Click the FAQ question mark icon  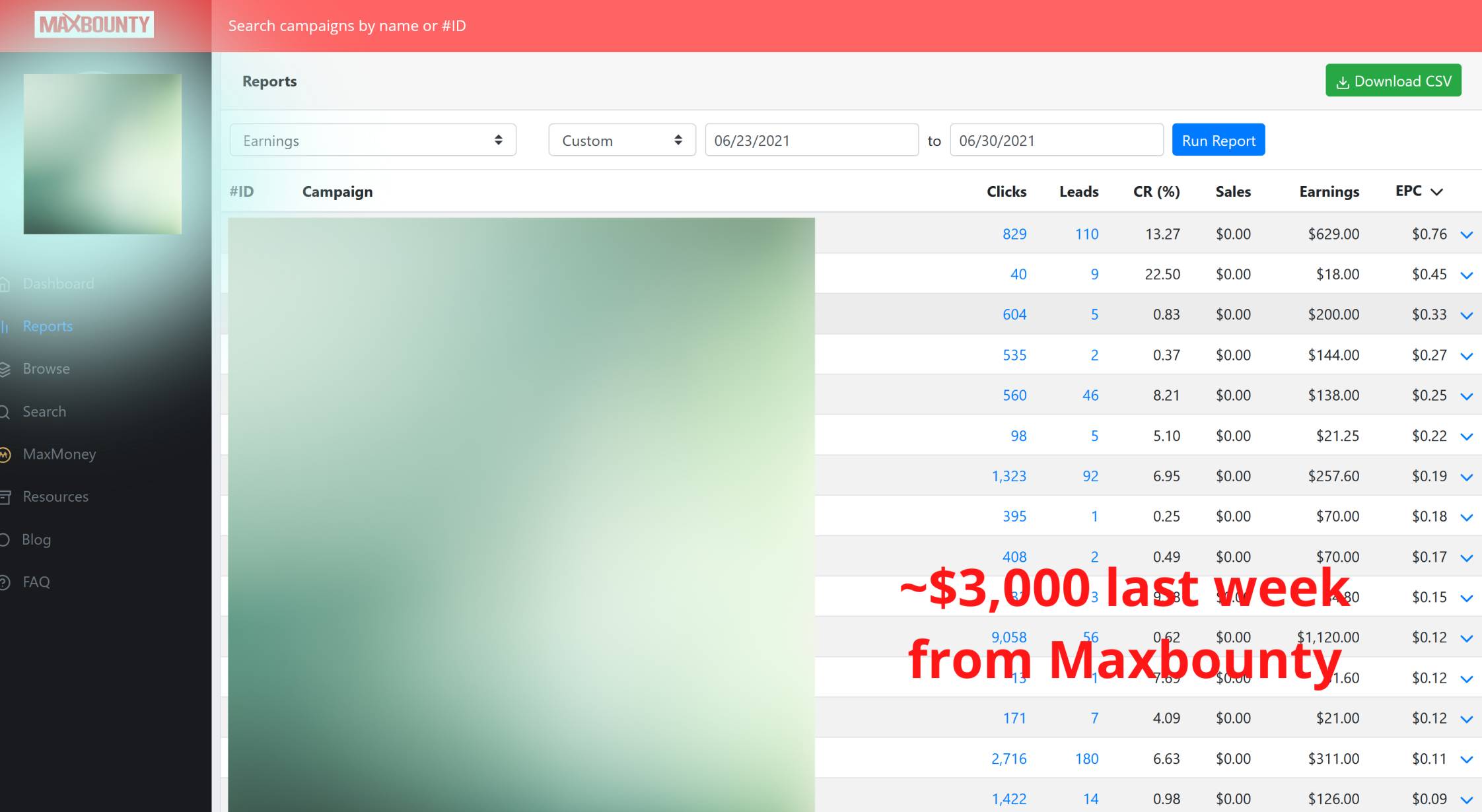click(x=5, y=582)
